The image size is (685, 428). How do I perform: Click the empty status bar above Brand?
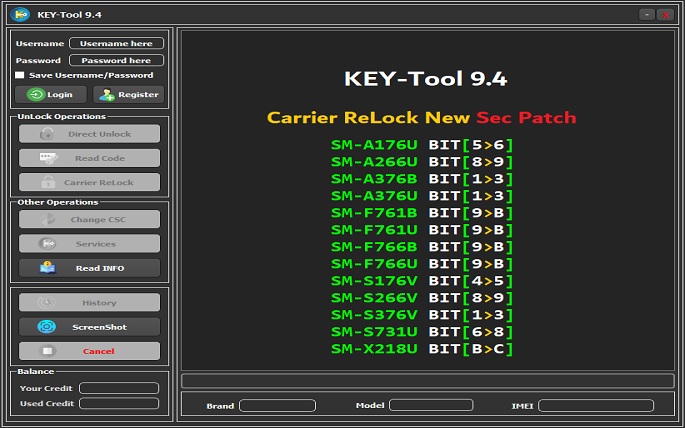428,381
